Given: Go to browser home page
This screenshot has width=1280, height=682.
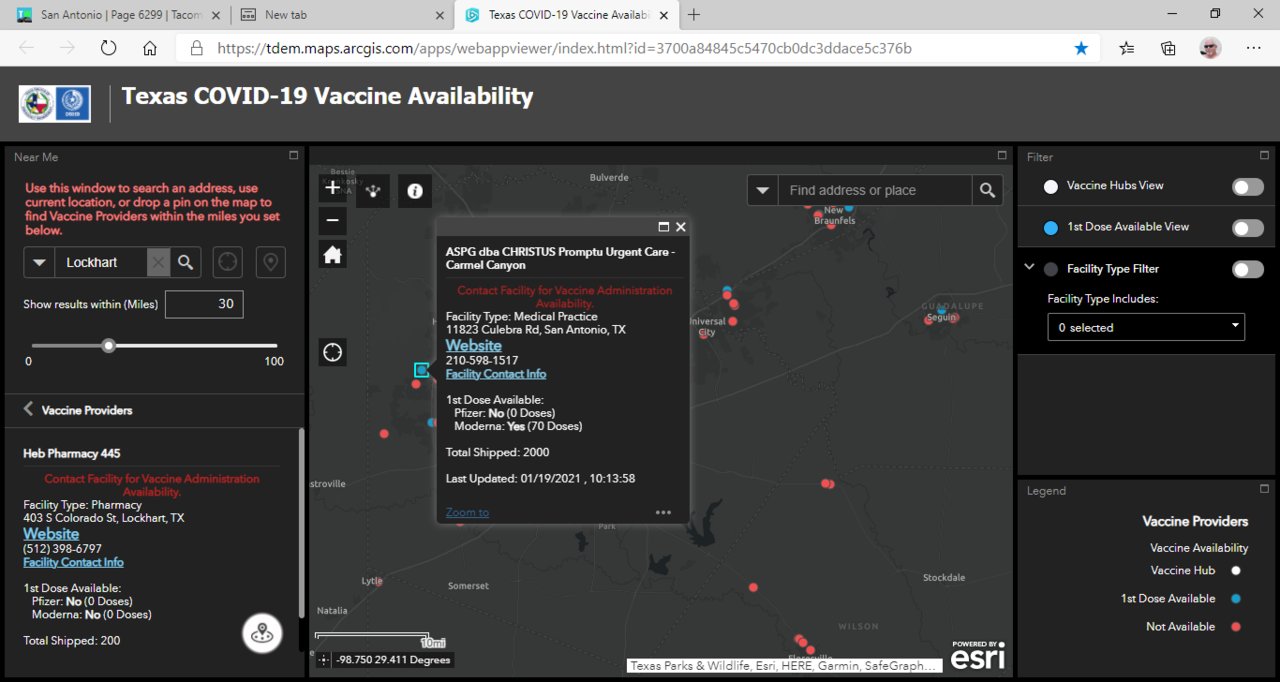Looking at the screenshot, I should coord(150,48).
